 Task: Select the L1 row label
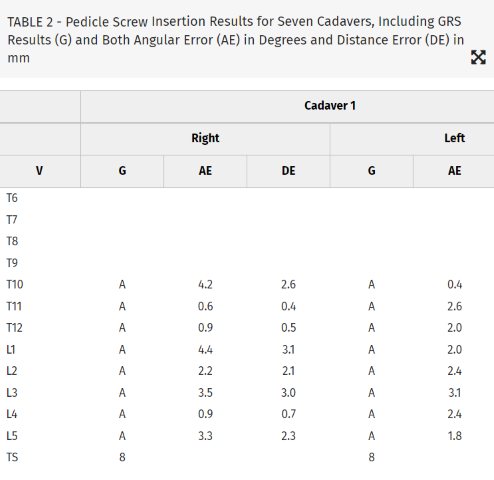[11, 350]
